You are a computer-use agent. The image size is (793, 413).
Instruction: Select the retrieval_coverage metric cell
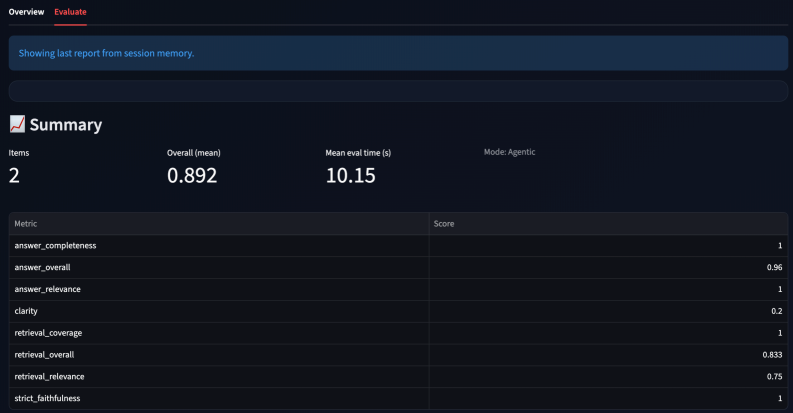pyautogui.click(x=50, y=333)
